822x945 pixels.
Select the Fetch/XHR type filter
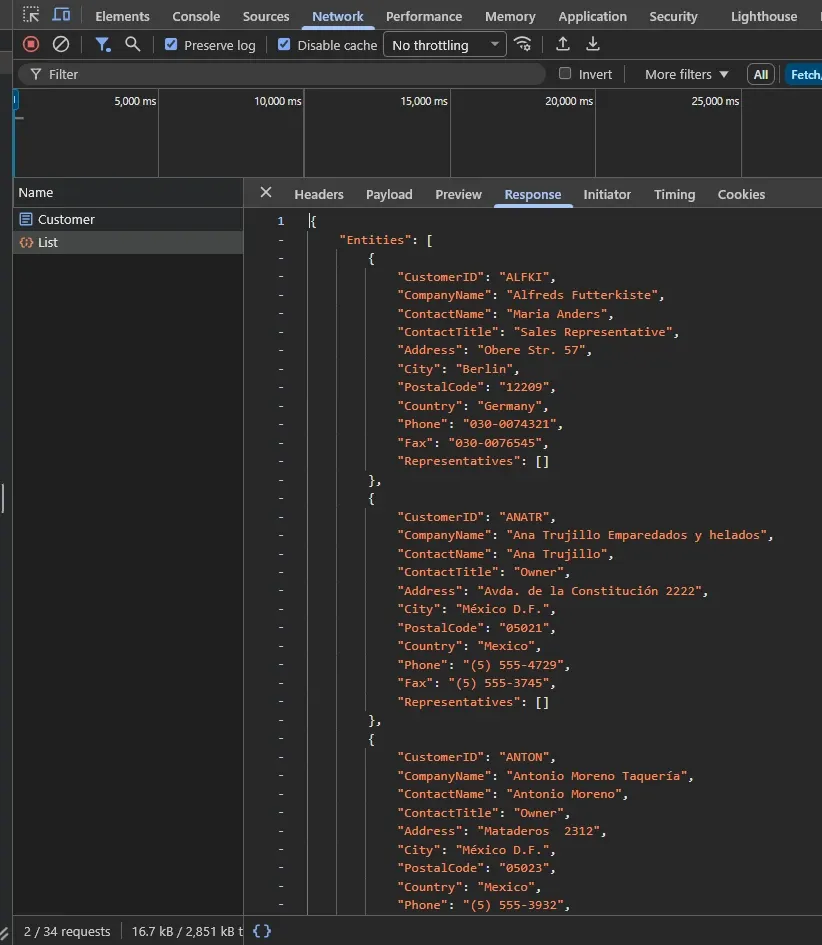[804, 74]
